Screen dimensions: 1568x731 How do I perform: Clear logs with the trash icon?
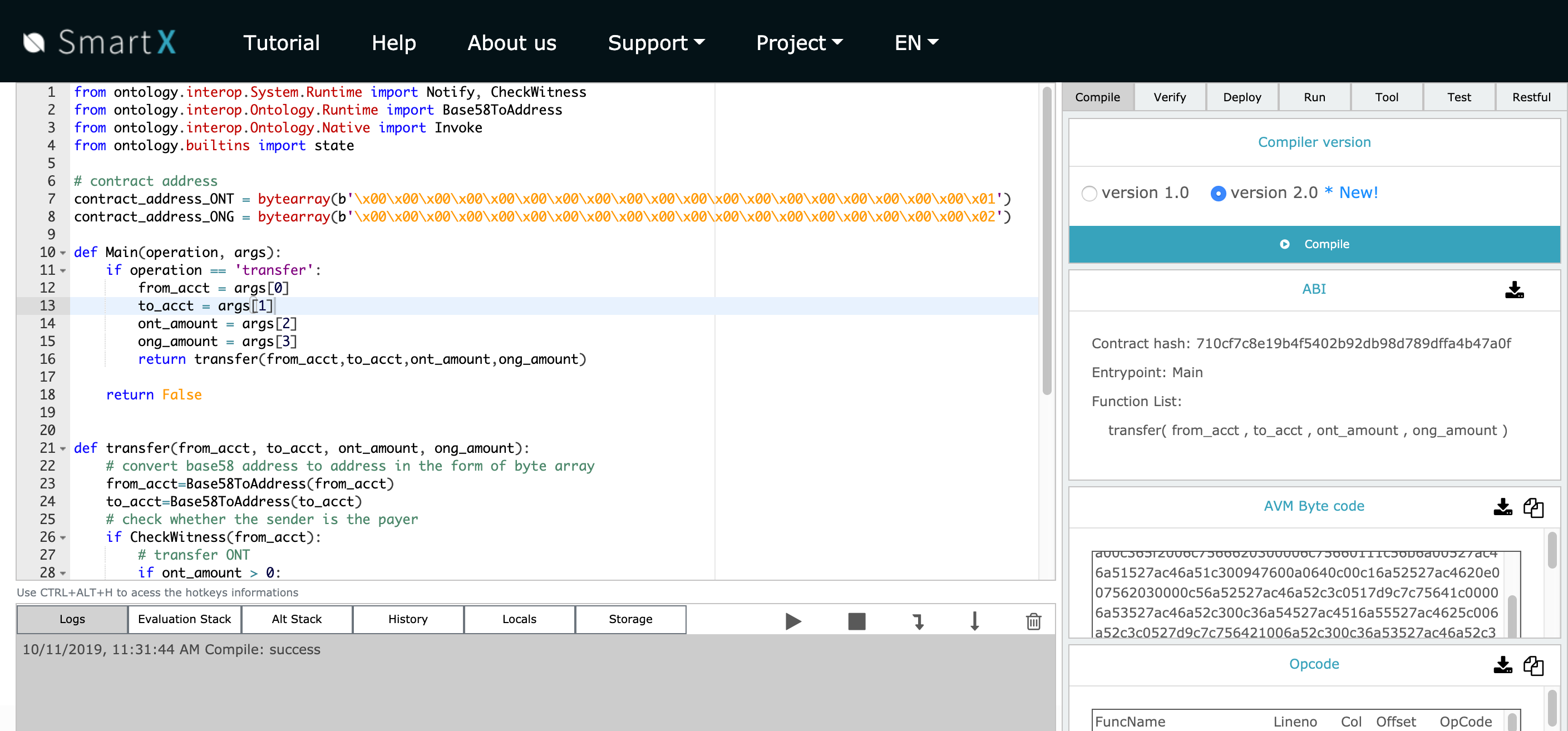coord(1033,621)
